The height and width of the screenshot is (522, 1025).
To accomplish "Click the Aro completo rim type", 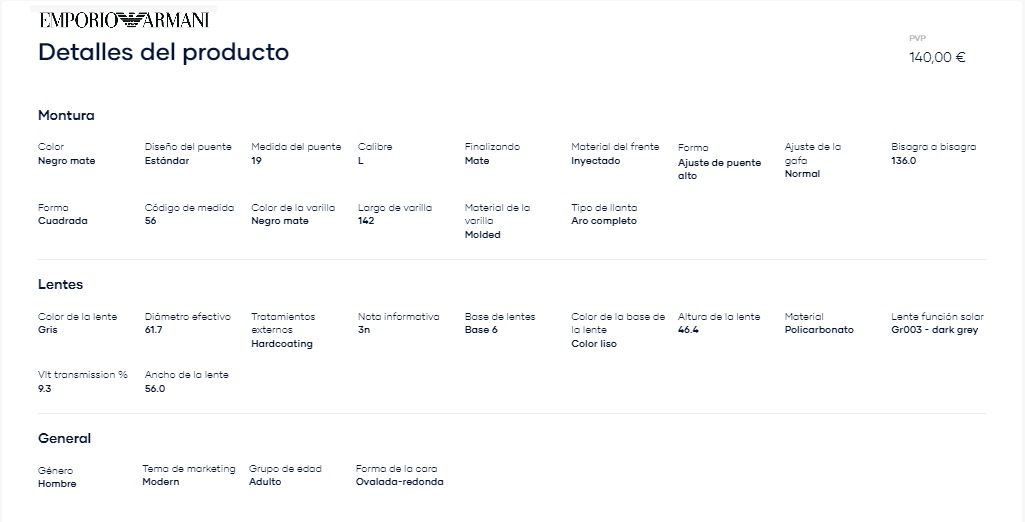I will pos(604,221).
